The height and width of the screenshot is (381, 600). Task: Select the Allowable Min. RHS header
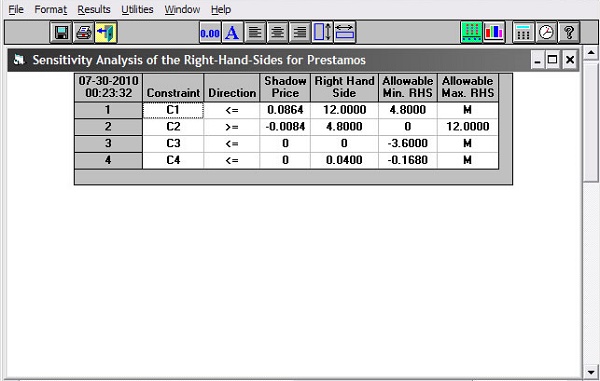click(408, 88)
